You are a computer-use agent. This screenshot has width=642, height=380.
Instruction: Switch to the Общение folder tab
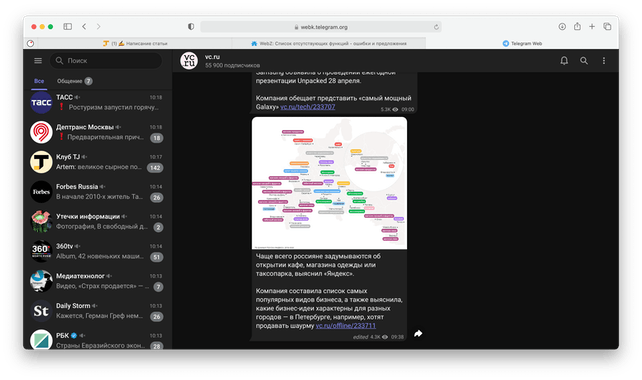click(74, 81)
